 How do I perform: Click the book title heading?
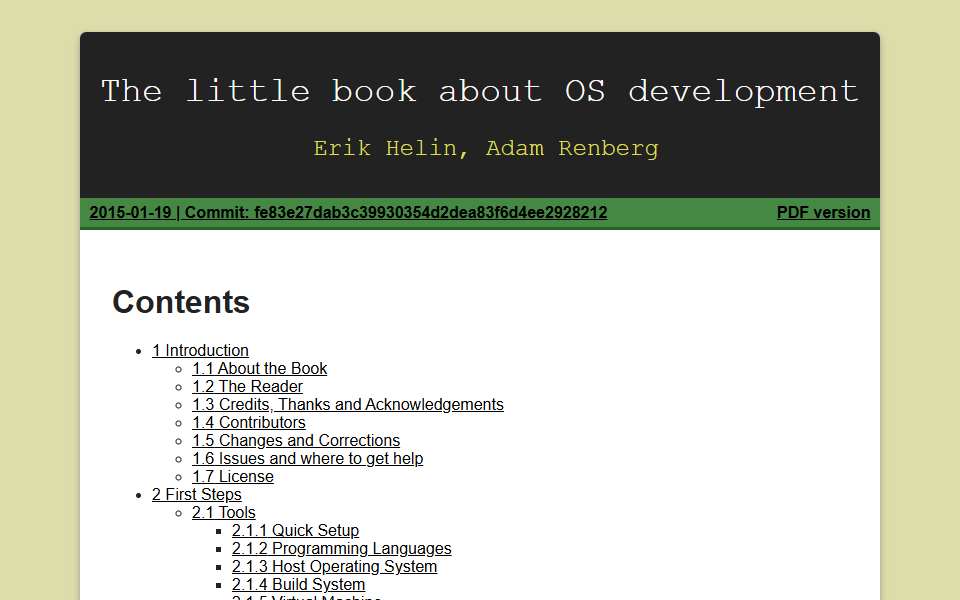[480, 92]
